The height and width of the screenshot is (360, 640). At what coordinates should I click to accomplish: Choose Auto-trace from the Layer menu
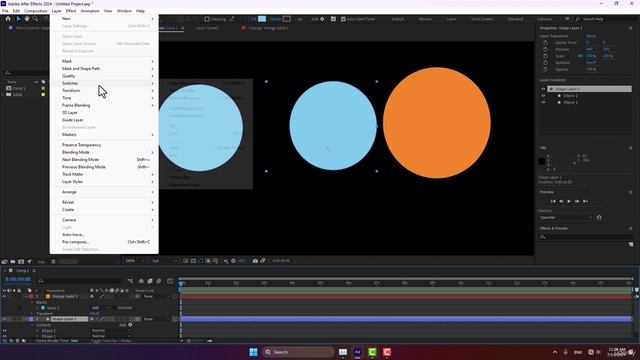[104, 235]
